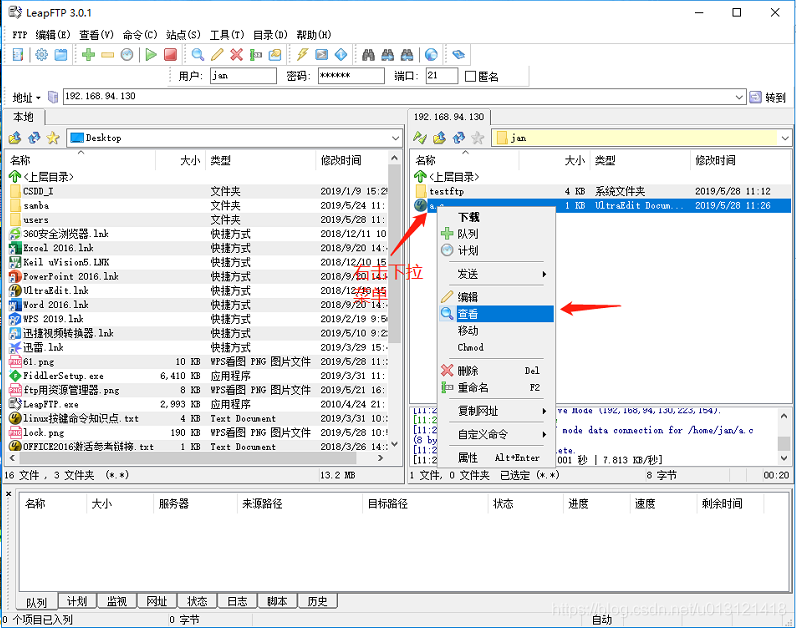Refresh the local Desktop pane
Image resolution: width=796 pixels, height=628 pixels.
tap(34, 138)
